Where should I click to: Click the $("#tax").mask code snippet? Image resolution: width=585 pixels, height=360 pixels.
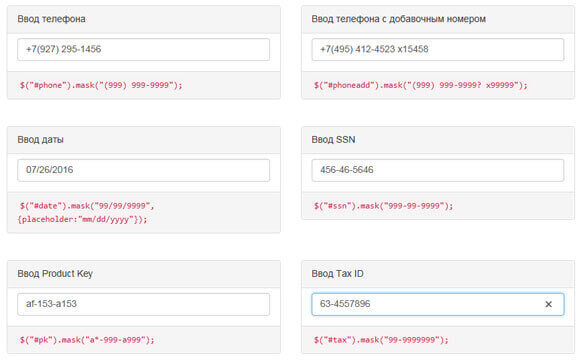click(x=381, y=340)
